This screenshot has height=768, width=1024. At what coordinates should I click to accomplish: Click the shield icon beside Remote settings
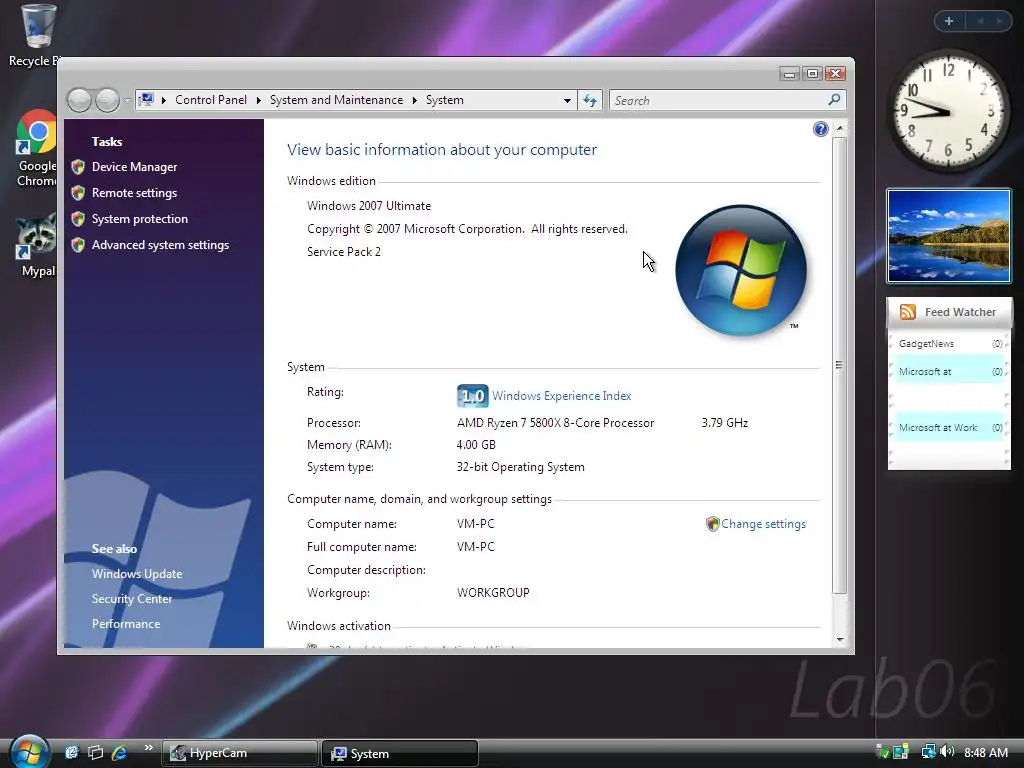point(78,193)
